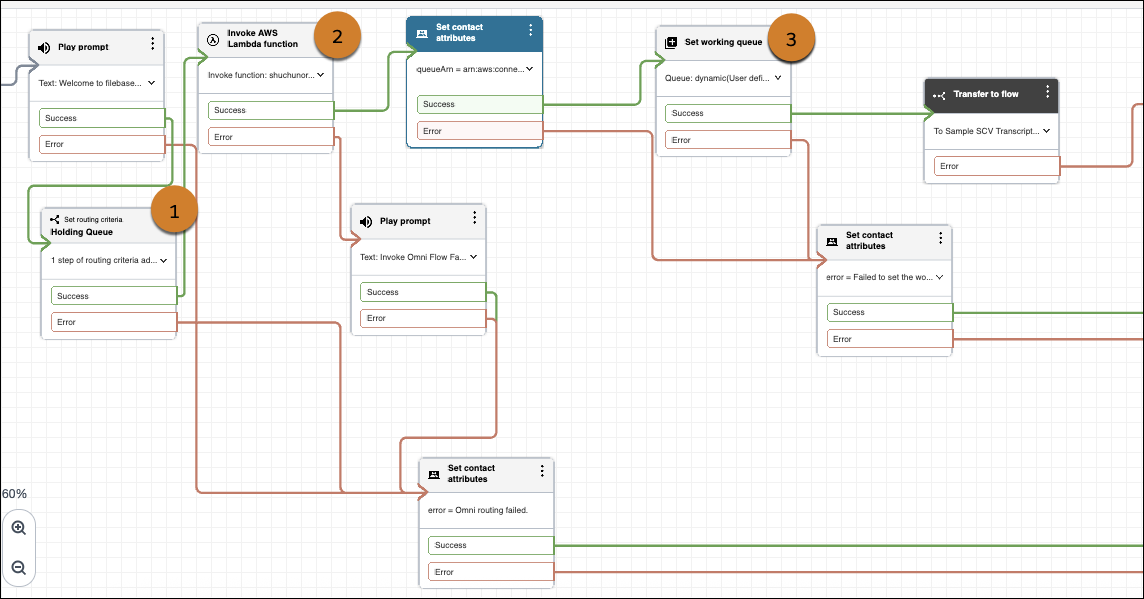Open the kebab menu of the queueArn Set contact attributes block
The height and width of the screenshot is (599, 1144).
530,30
